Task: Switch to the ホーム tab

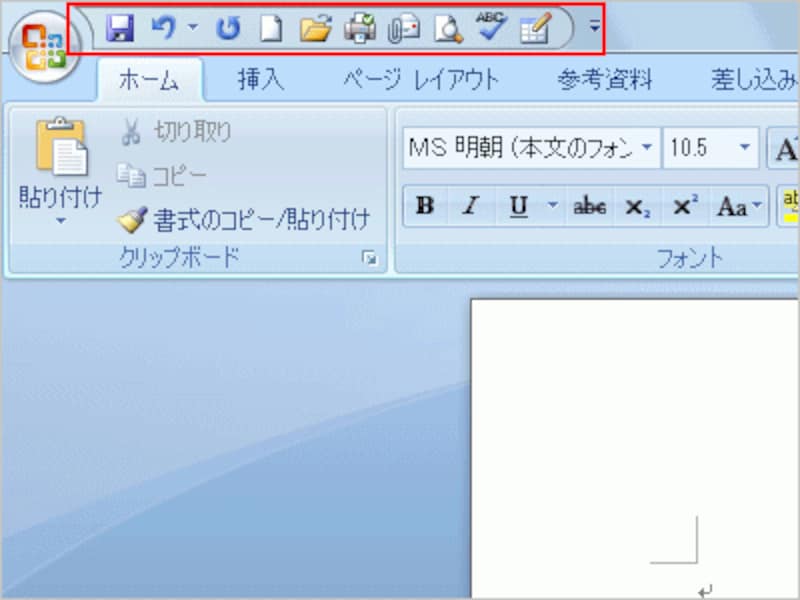Action: [149, 81]
